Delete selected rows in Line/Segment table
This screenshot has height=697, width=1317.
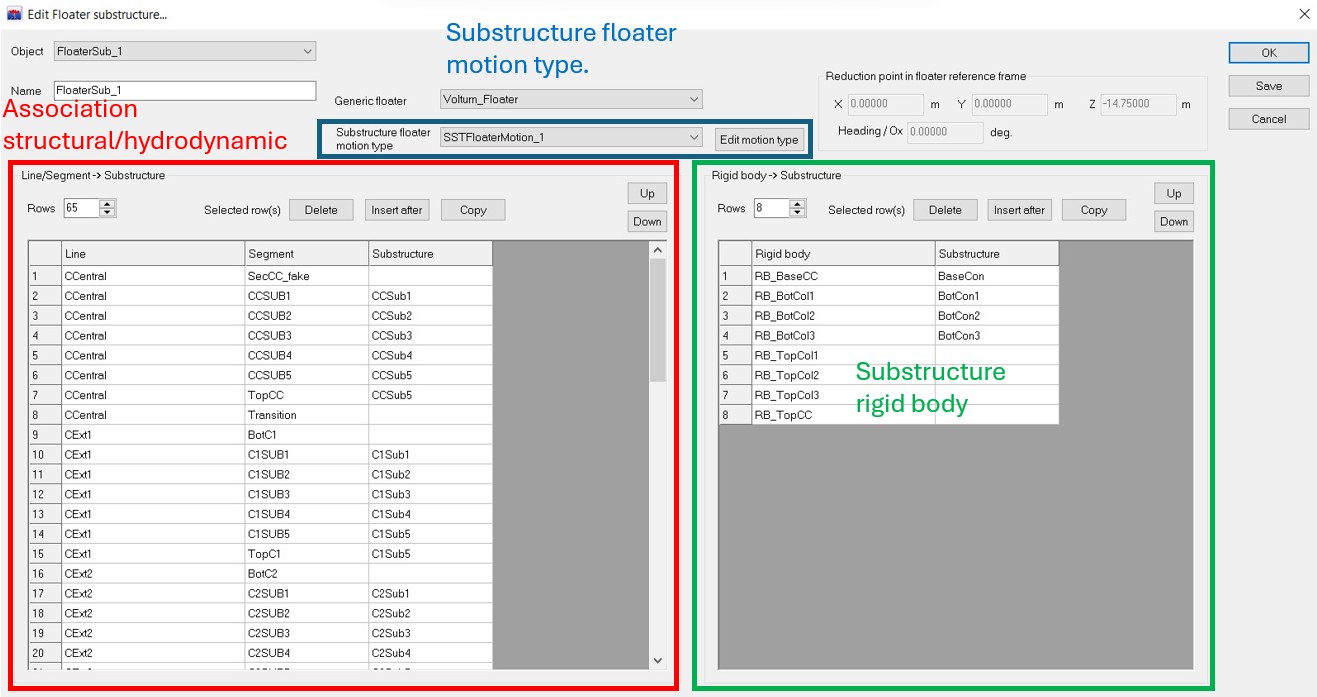point(321,210)
